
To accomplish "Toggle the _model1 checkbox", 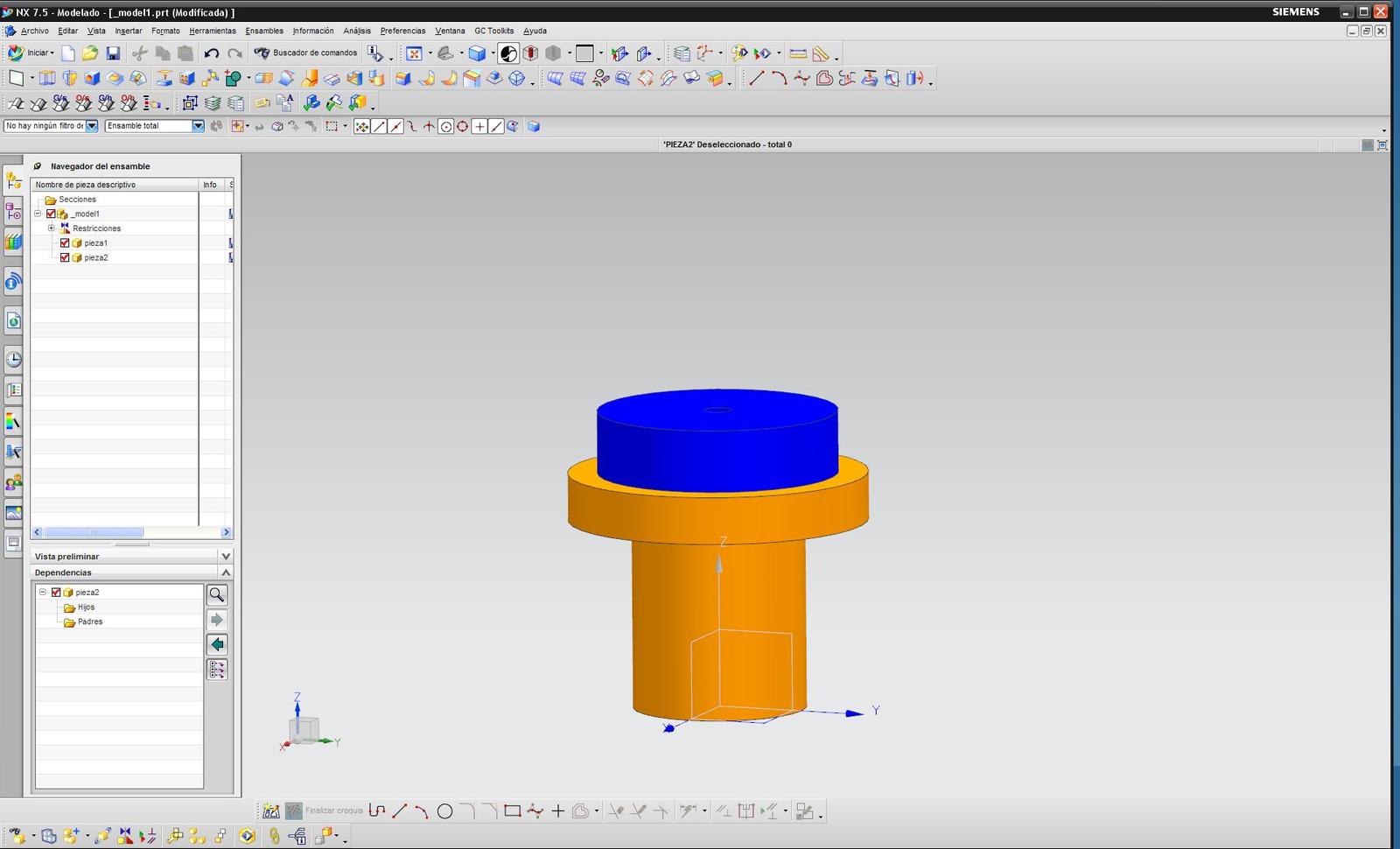I will [51, 214].
